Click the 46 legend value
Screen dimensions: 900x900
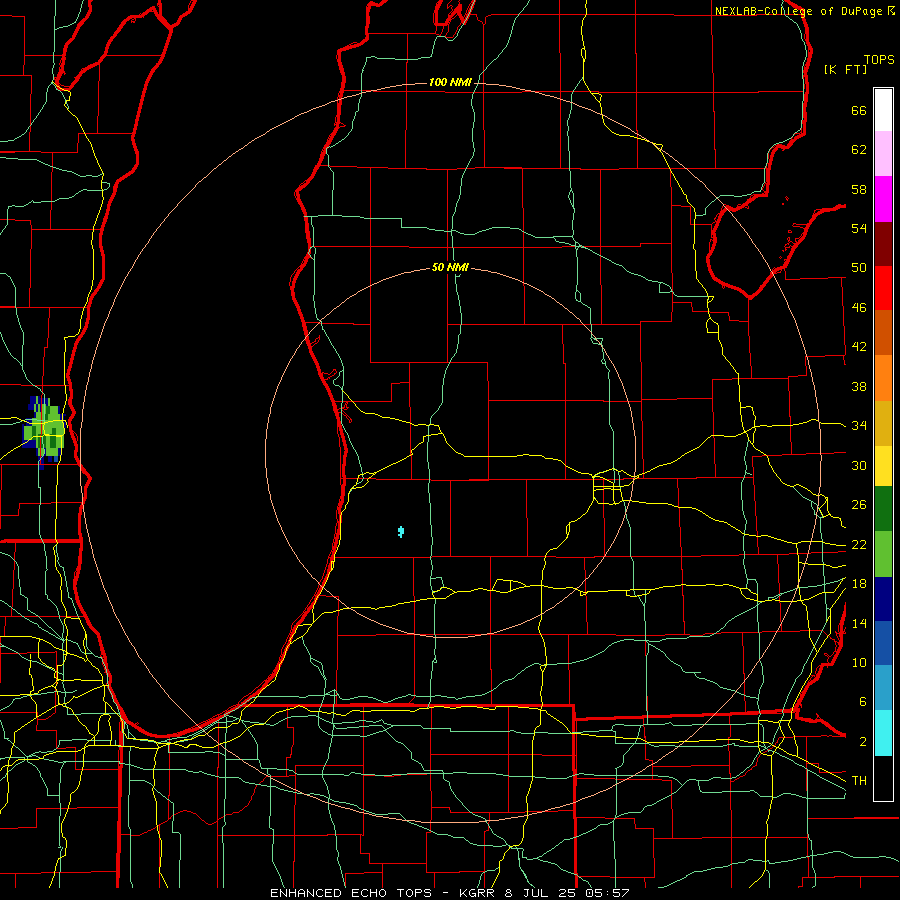[859, 308]
